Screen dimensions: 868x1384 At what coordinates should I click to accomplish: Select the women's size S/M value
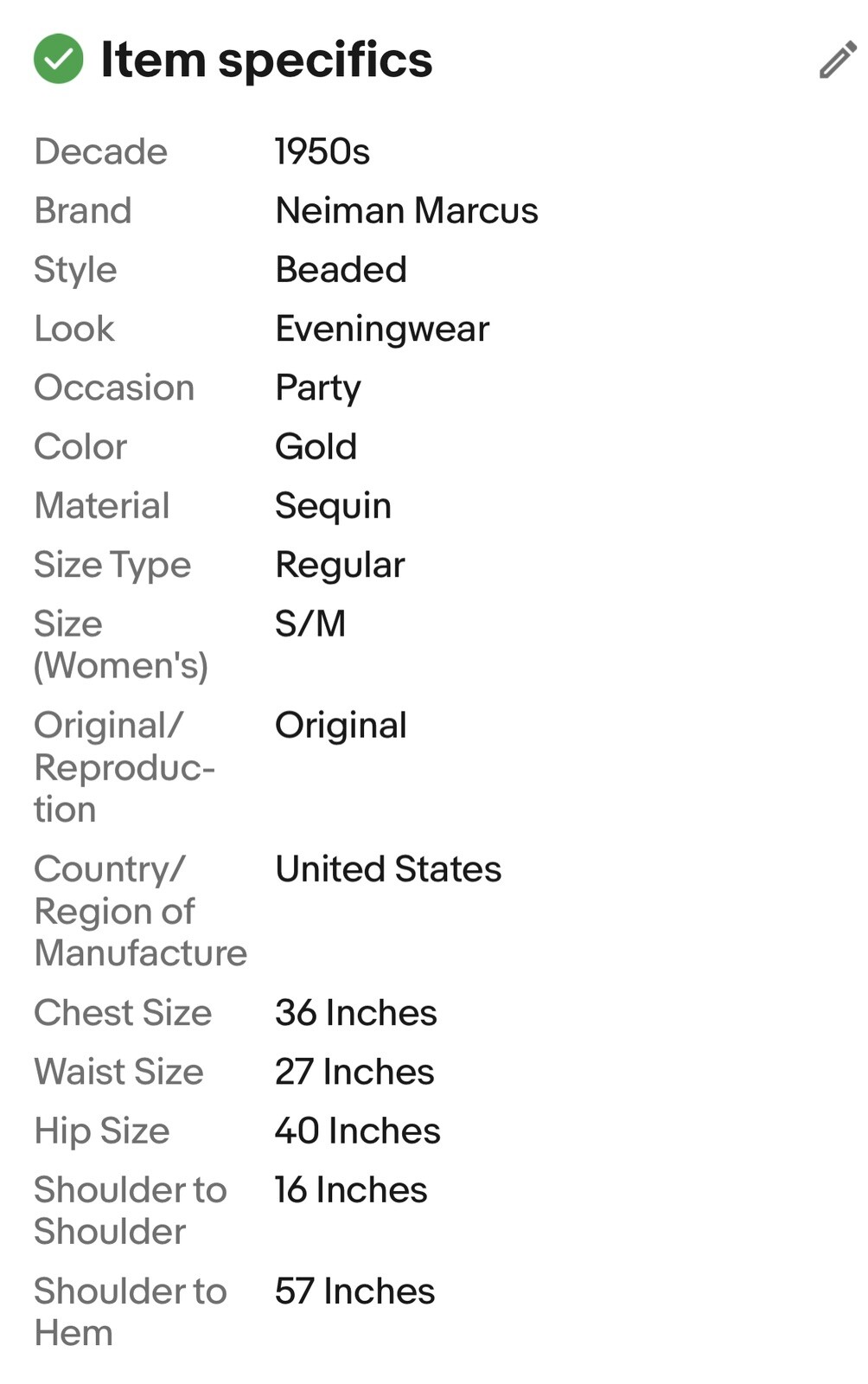[310, 624]
